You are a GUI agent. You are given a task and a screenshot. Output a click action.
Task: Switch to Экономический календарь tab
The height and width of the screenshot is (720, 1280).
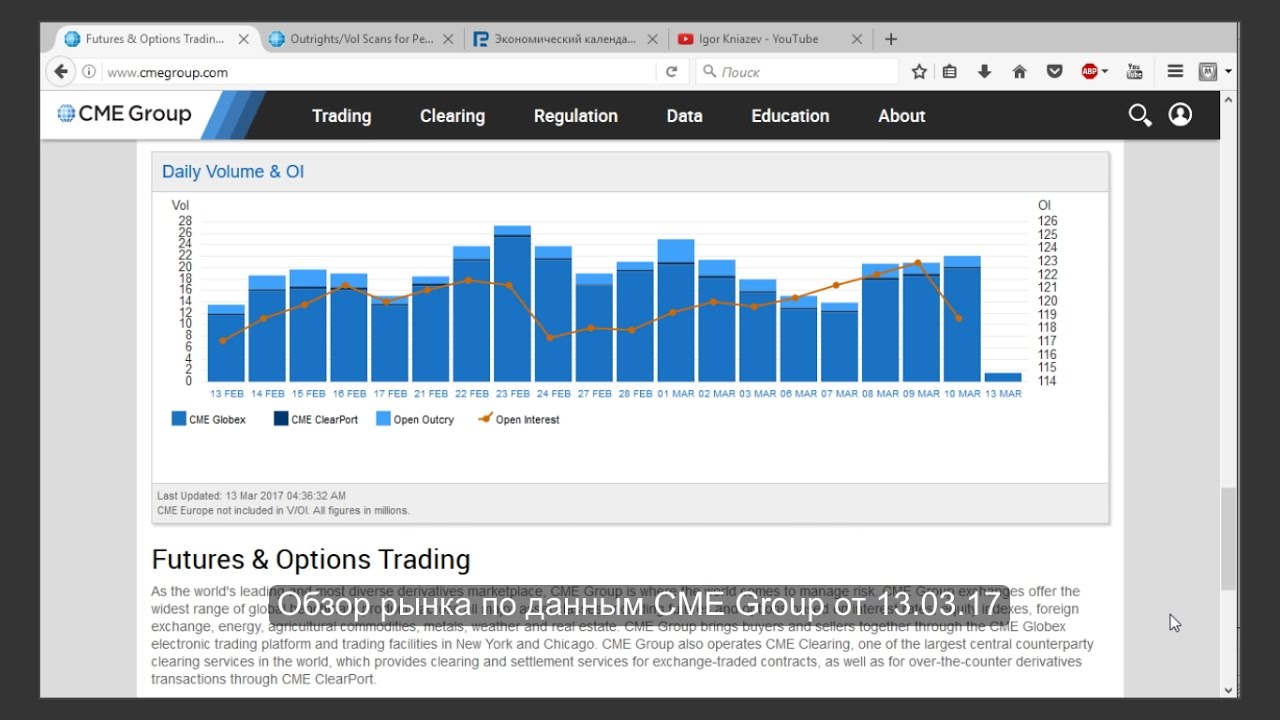tap(565, 39)
